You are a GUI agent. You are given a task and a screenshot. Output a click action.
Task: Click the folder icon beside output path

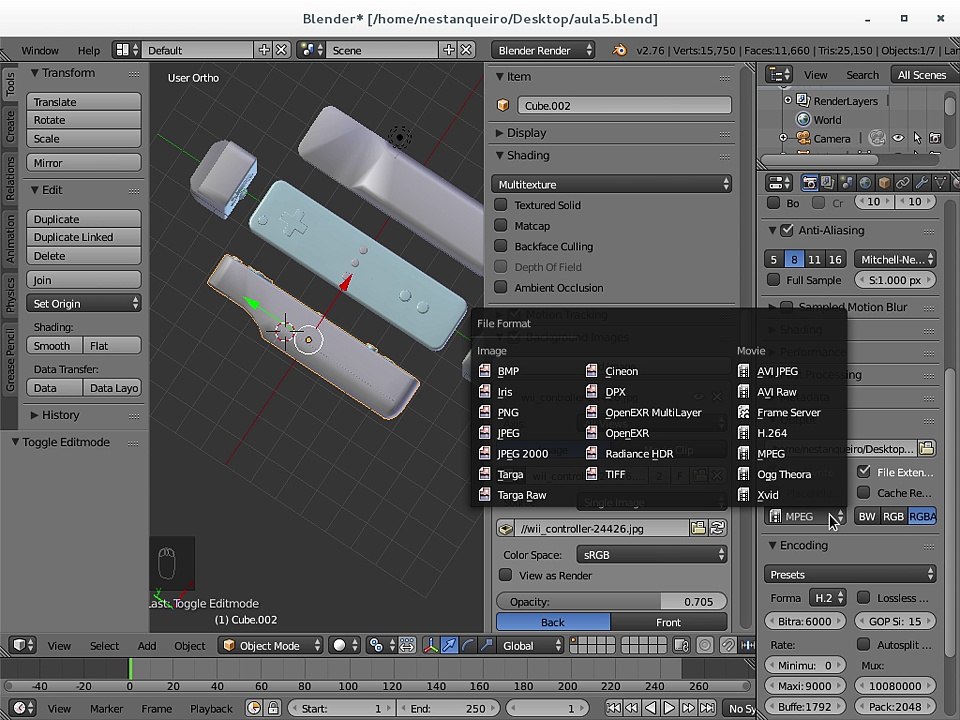tap(927, 448)
